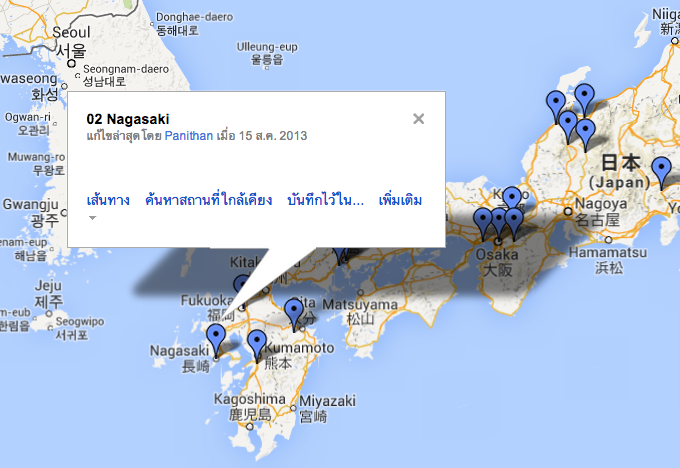Click the บันทึกไว้ใน... save to link

325,200
